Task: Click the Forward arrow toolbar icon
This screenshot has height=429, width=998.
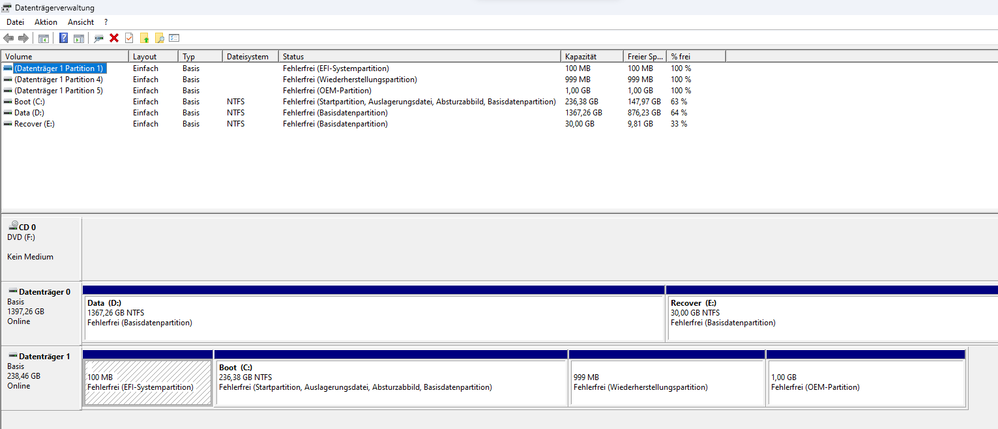Action: [x=24, y=38]
